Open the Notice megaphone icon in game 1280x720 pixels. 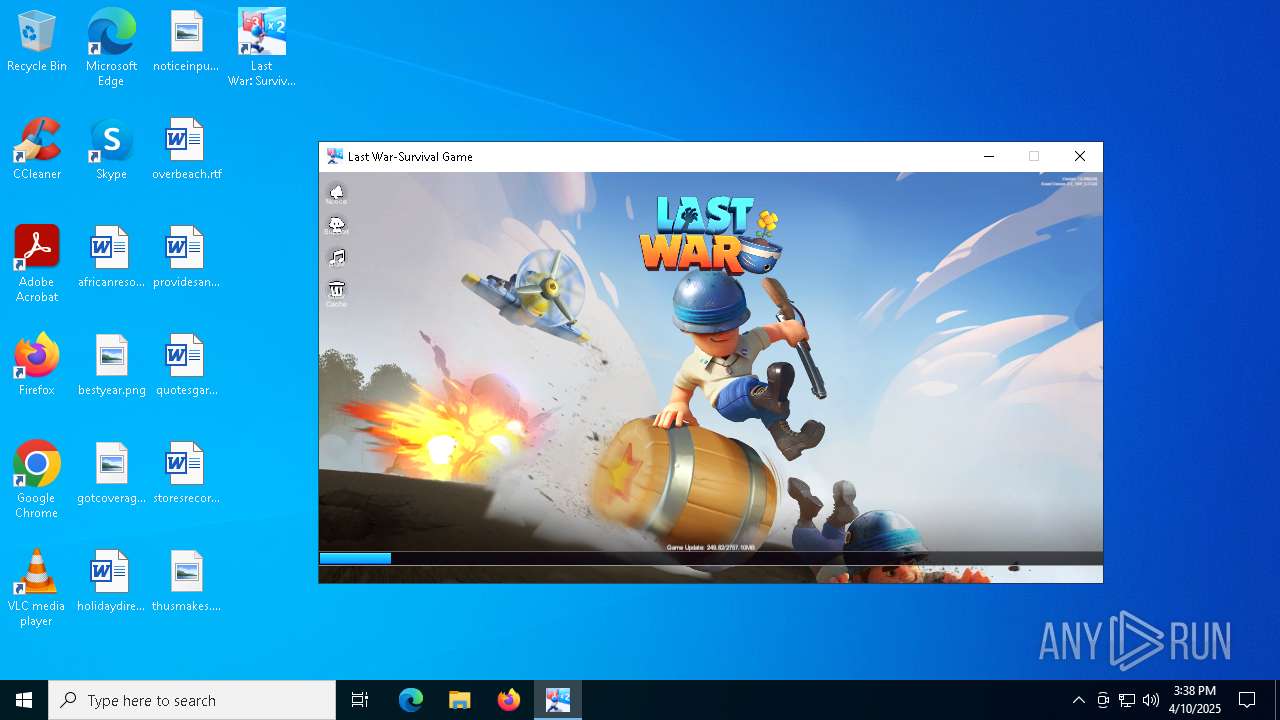tap(337, 193)
